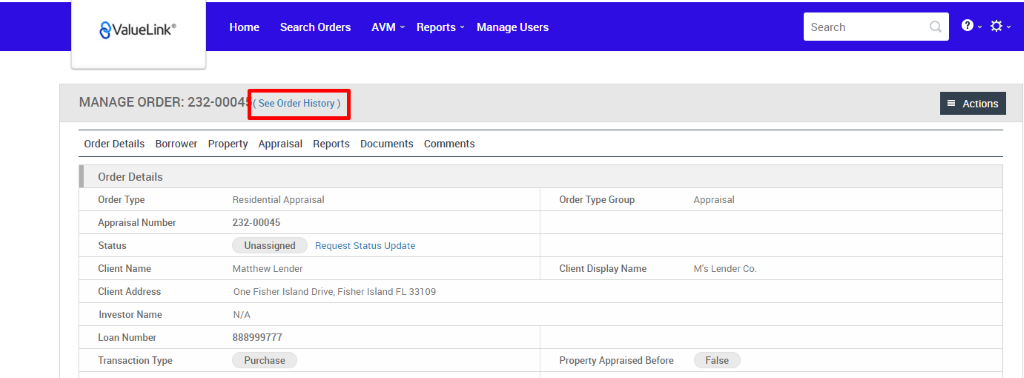Go to Home in navigation bar
The image size is (1024, 378).
[244, 27]
